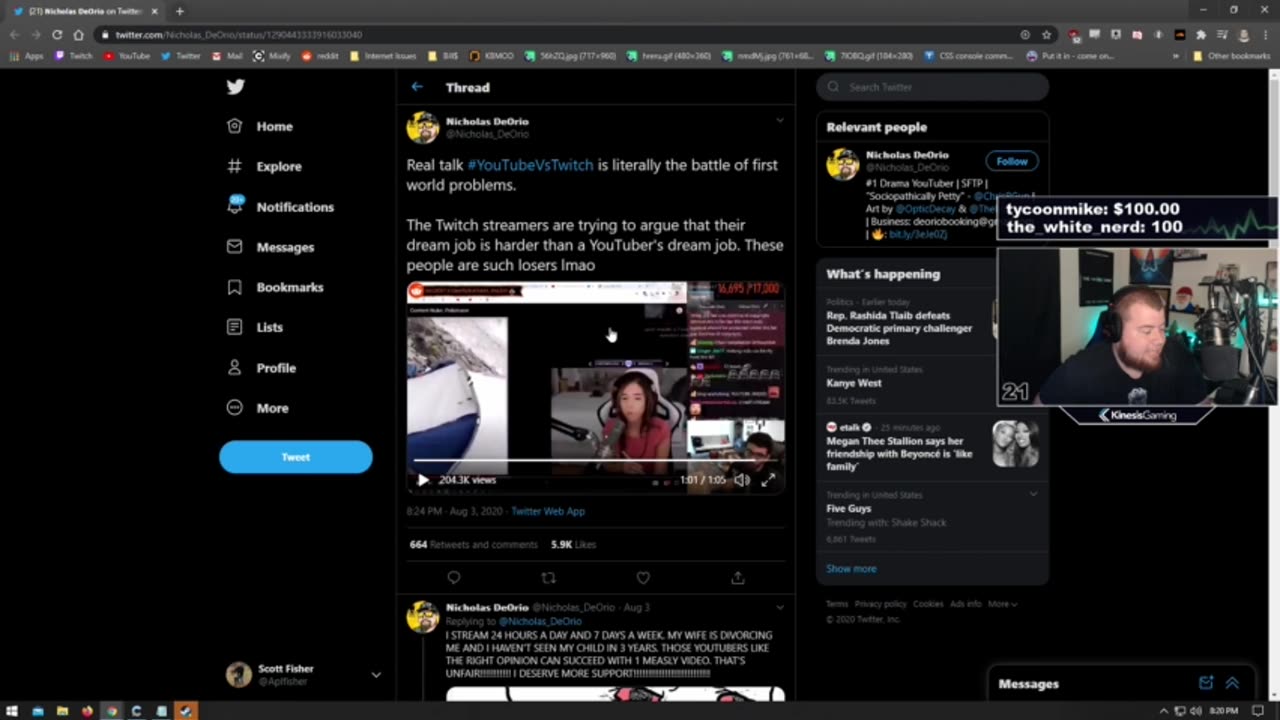This screenshot has width=1280, height=720.
Task: Expand the footer More dropdown
Action: [1003, 604]
